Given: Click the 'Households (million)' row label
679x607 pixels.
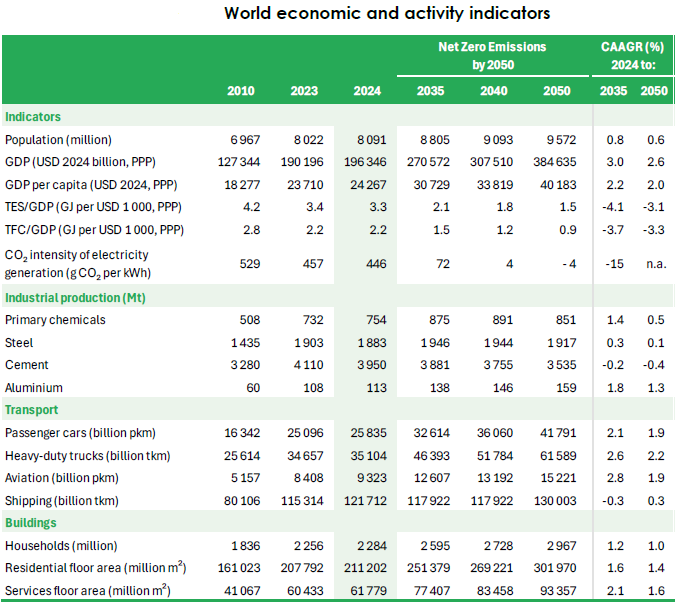Looking at the screenshot, I should (61, 546).
